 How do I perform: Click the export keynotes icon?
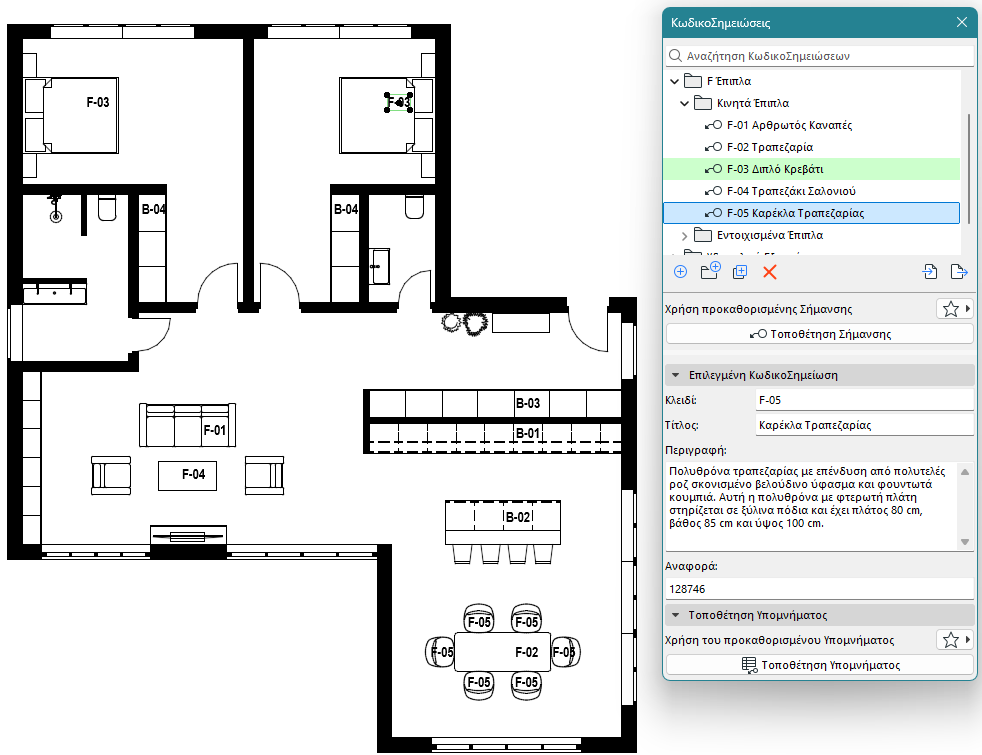(959, 272)
